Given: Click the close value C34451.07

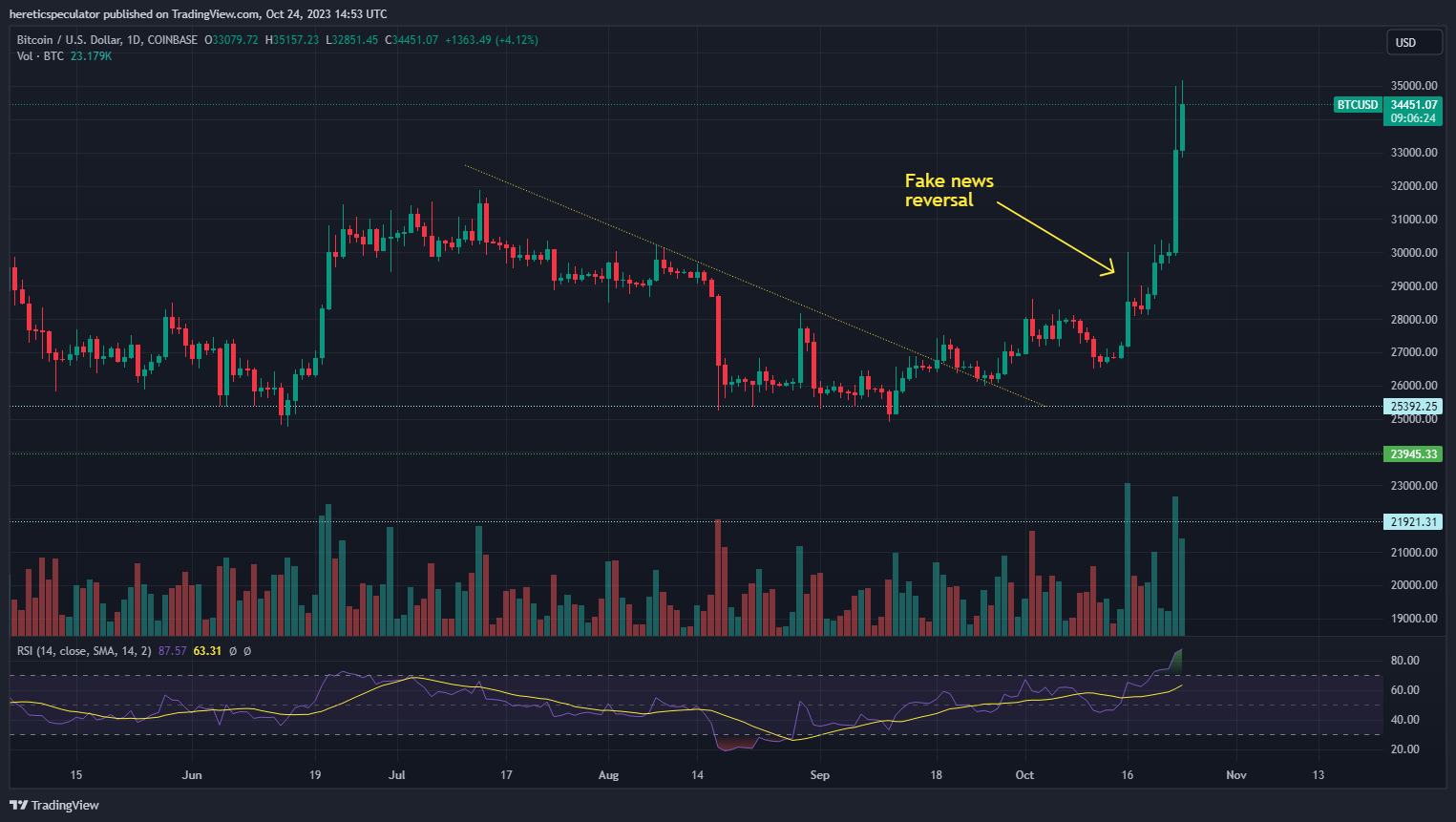Looking at the screenshot, I should (x=411, y=40).
